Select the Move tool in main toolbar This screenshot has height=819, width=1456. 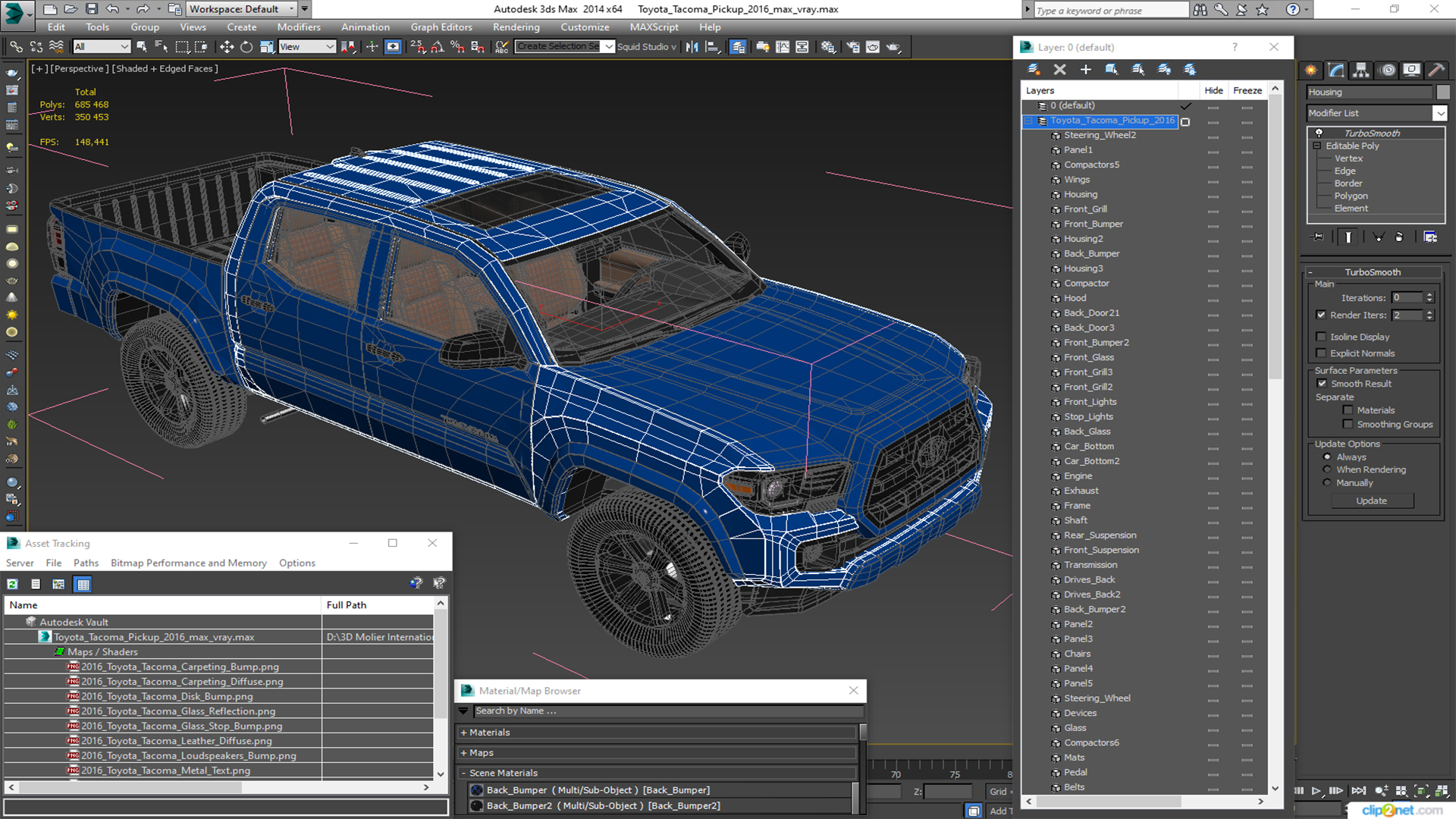coord(227,47)
